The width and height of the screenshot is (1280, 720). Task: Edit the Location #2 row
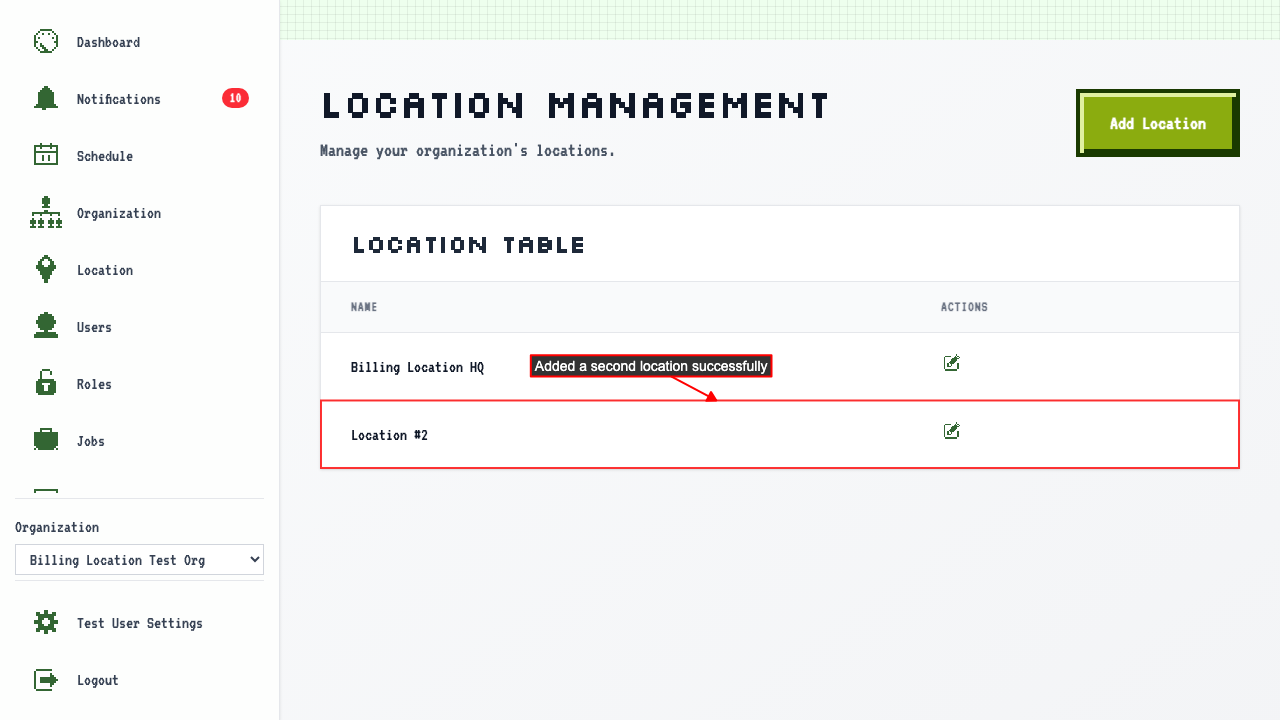[951, 431]
